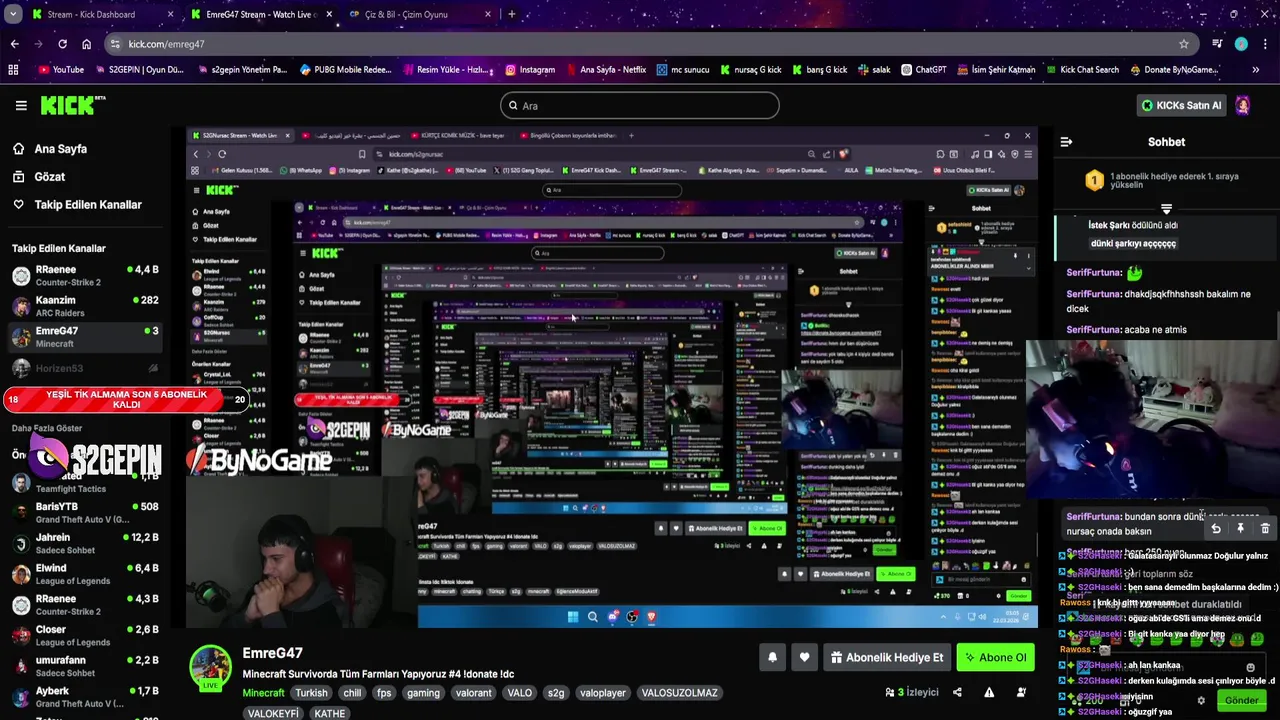Click the 'KICKs Satın Al' button

[1181, 105]
